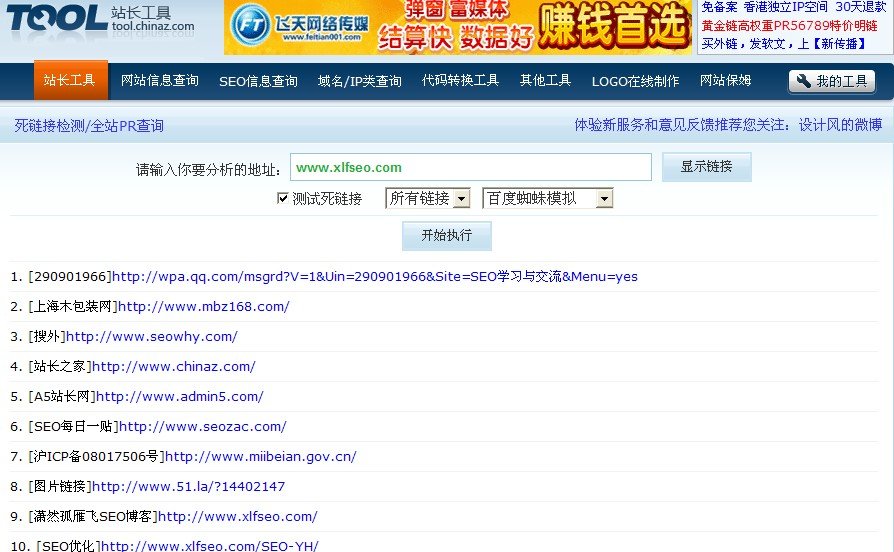Open the 飞天网络传媒 banner advertisement
This screenshot has width=894, height=552.
[x=458, y=27]
